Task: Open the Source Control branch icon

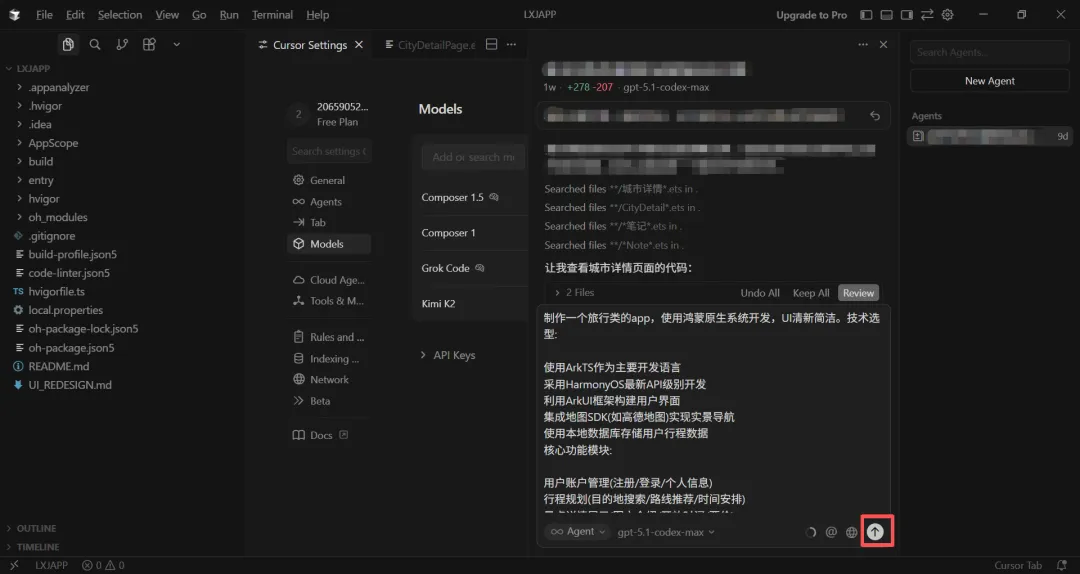Action: pyautogui.click(x=122, y=44)
